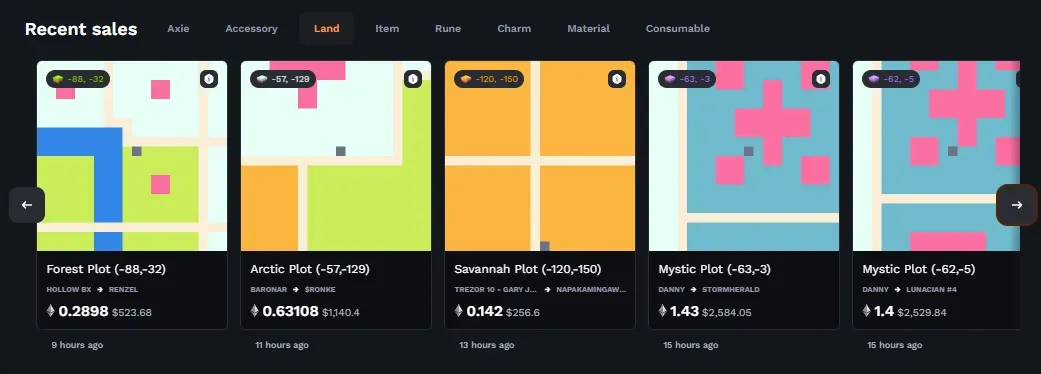
Task: Click seller name HOLLOW BX
Action: [69, 290]
